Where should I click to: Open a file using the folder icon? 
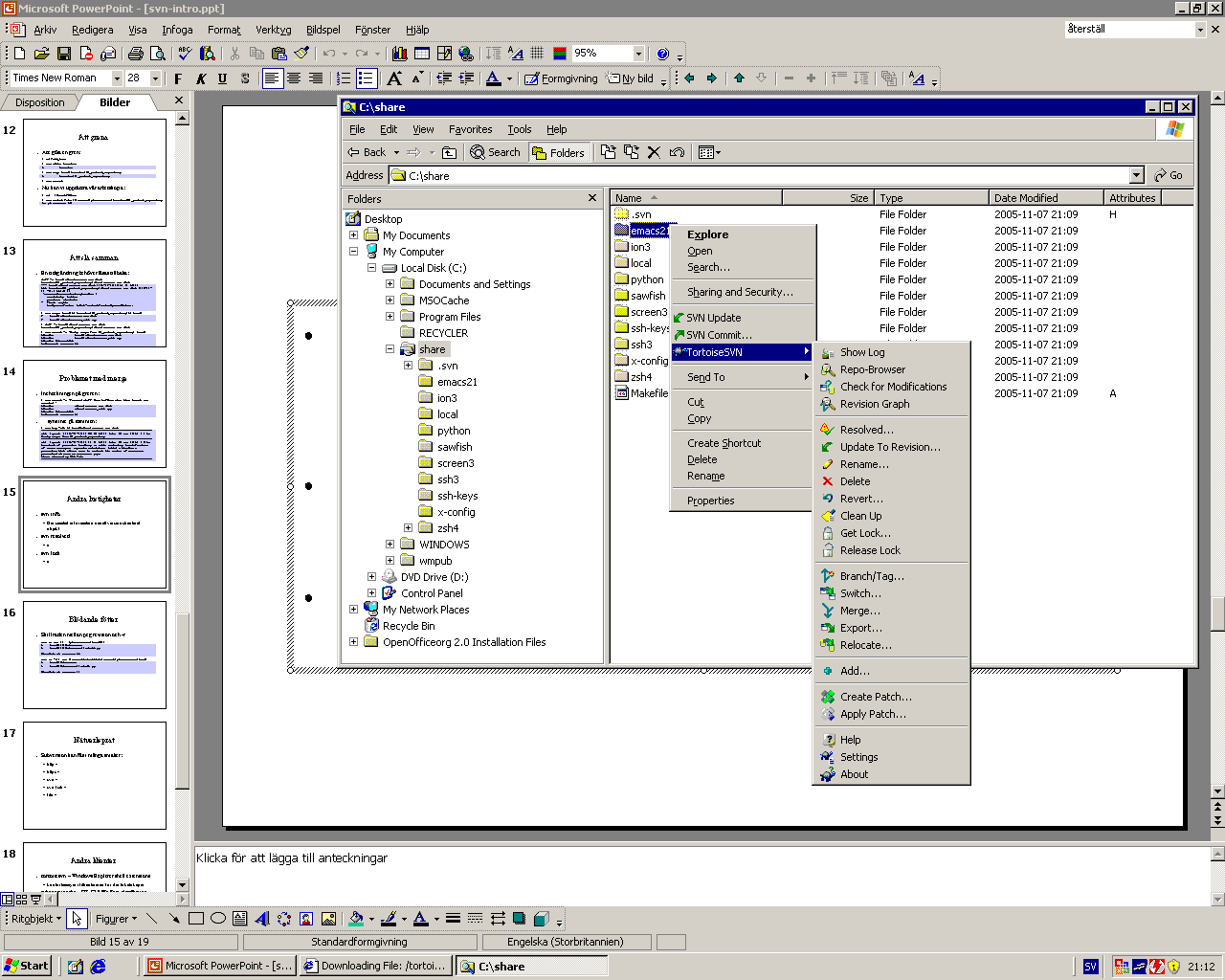tap(41, 54)
